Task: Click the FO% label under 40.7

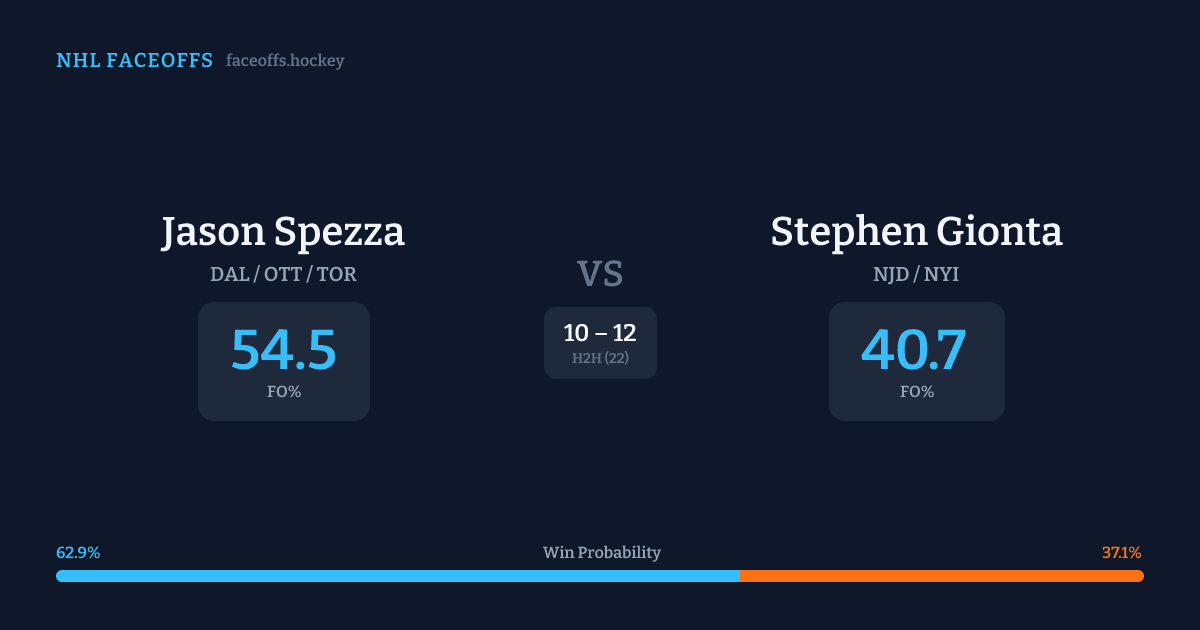Action: 916,392
